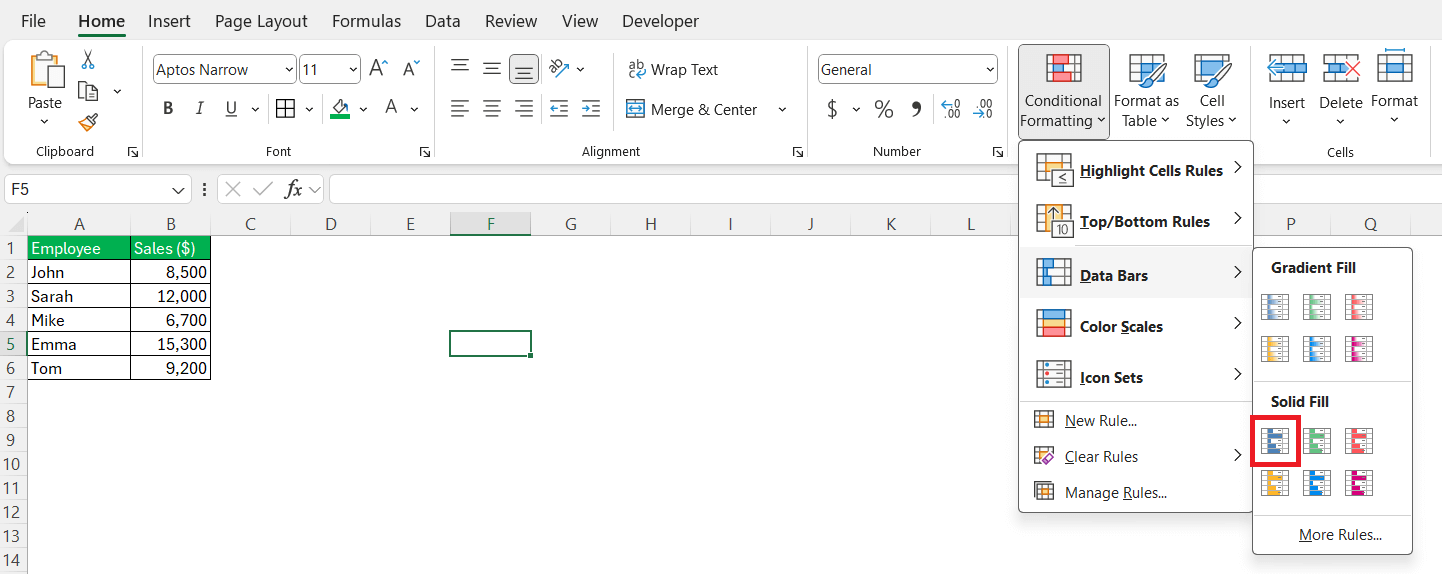Apply comma style
Screen dimensions: 1442x574
coord(916,109)
